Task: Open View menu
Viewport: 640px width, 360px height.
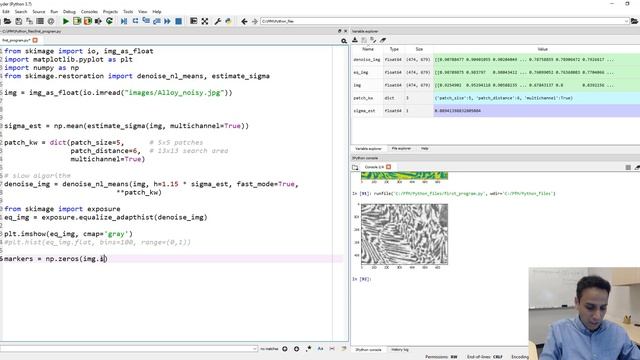Action: click(142, 12)
